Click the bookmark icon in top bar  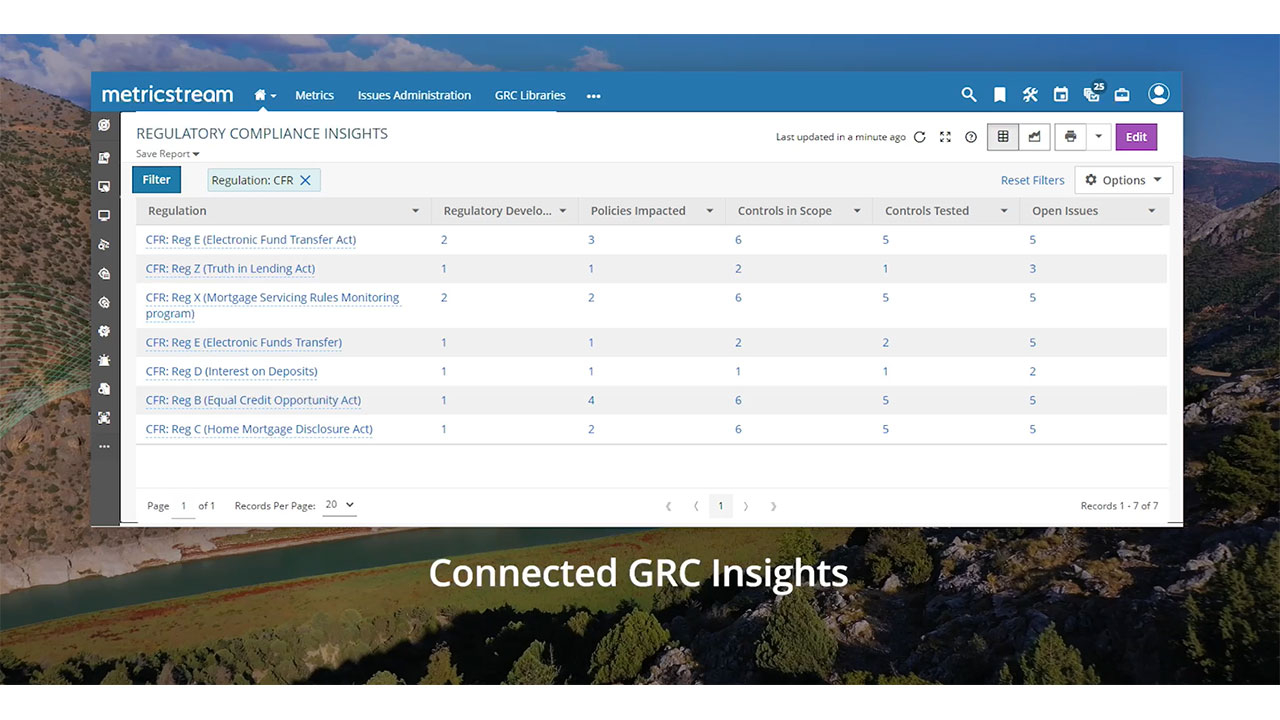[999, 95]
